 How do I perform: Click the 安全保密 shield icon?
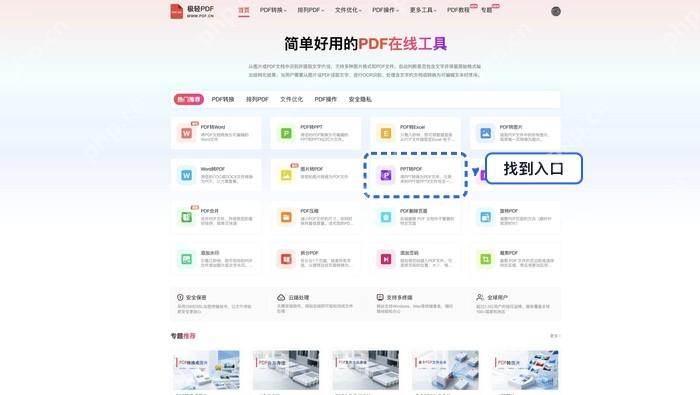[x=180, y=297]
